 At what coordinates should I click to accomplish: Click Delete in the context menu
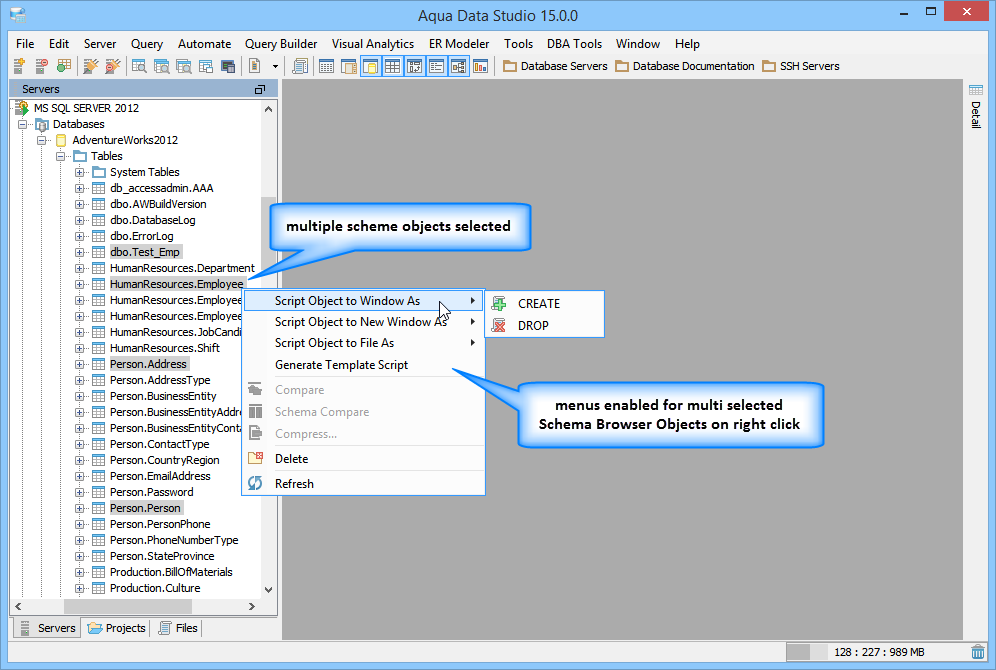[363, 459]
